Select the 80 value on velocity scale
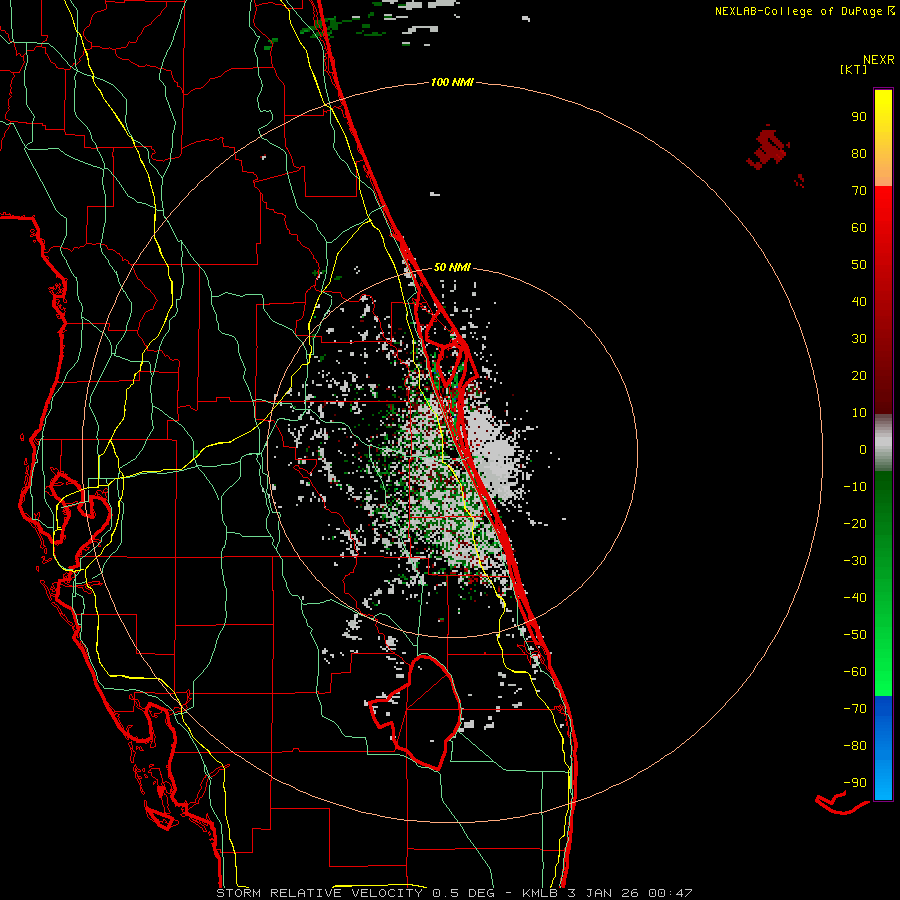The height and width of the screenshot is (900, 900). [859, 154]
